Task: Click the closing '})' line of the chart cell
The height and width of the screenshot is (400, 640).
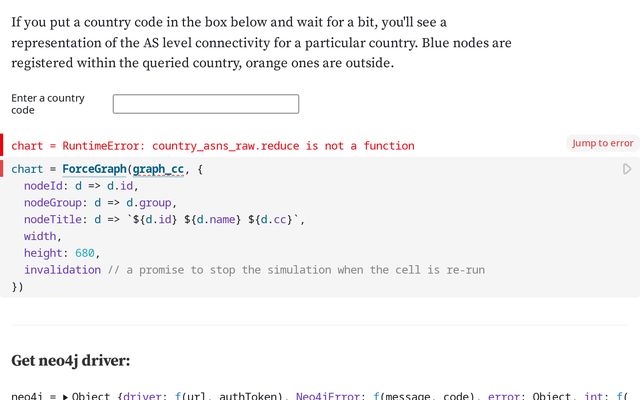Action: [17, 287]
